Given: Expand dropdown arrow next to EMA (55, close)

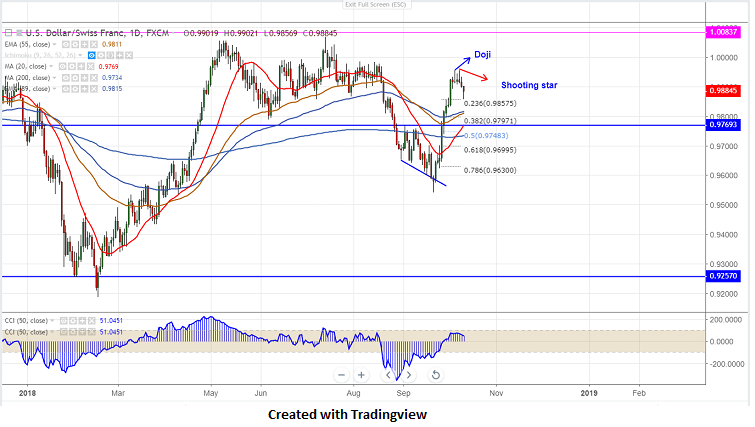Looking at the screenshot, I should (x=54, y=44).
